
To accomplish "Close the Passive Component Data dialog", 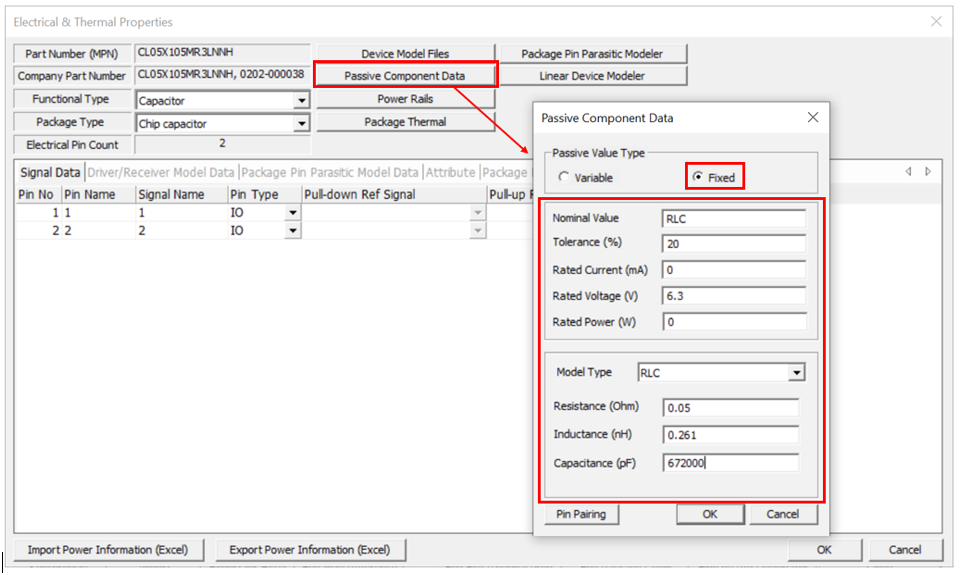I will pos(812,118).
